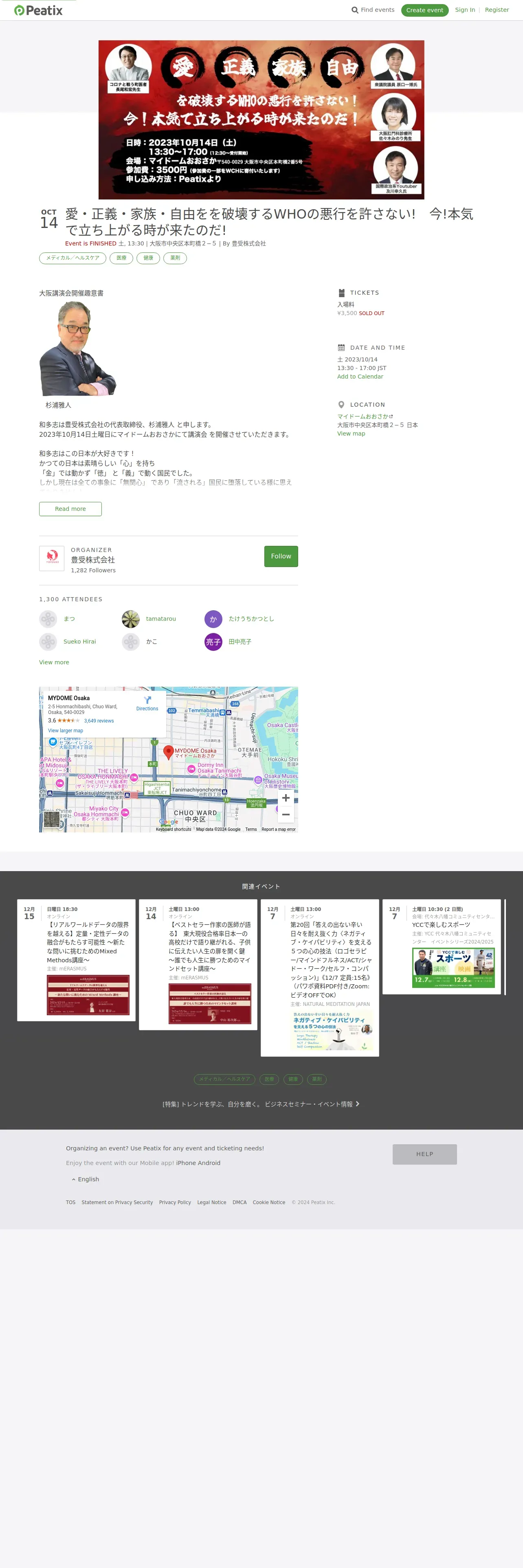Expand the English language selector

pos(85,1179)
